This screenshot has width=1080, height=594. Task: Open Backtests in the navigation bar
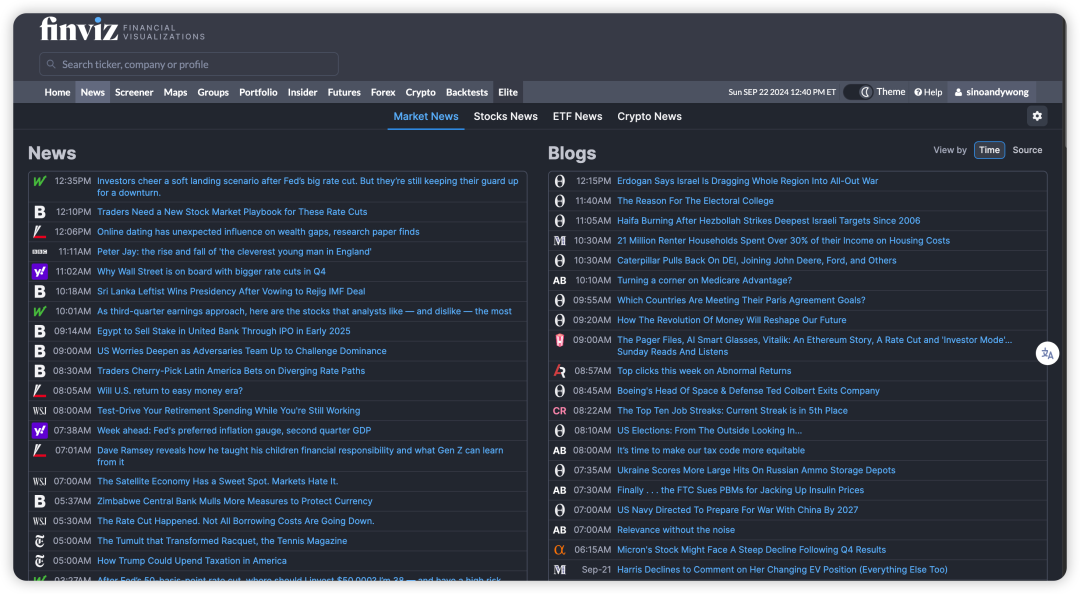467,92
